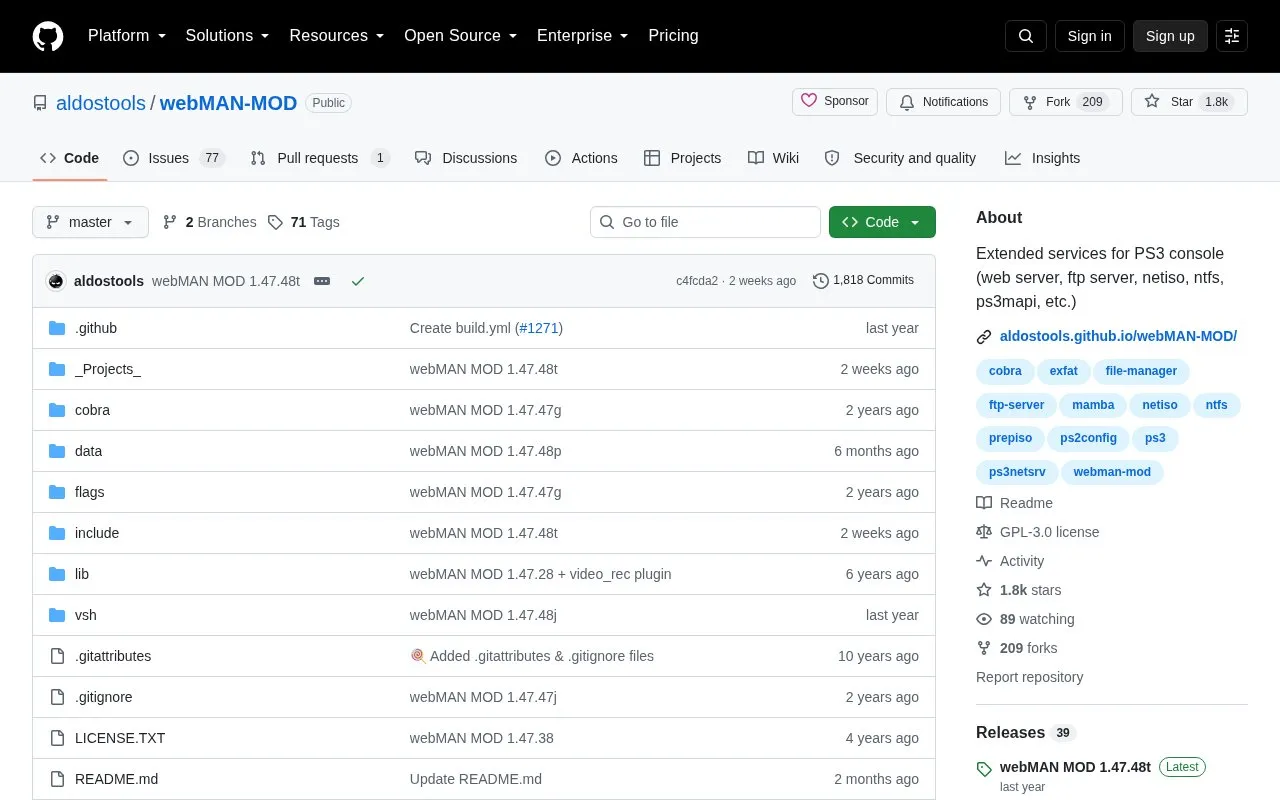This screenshot has width=1280, height=800.
Task: Select the ps3netsrv topic tag
Action: point(1017,472)
